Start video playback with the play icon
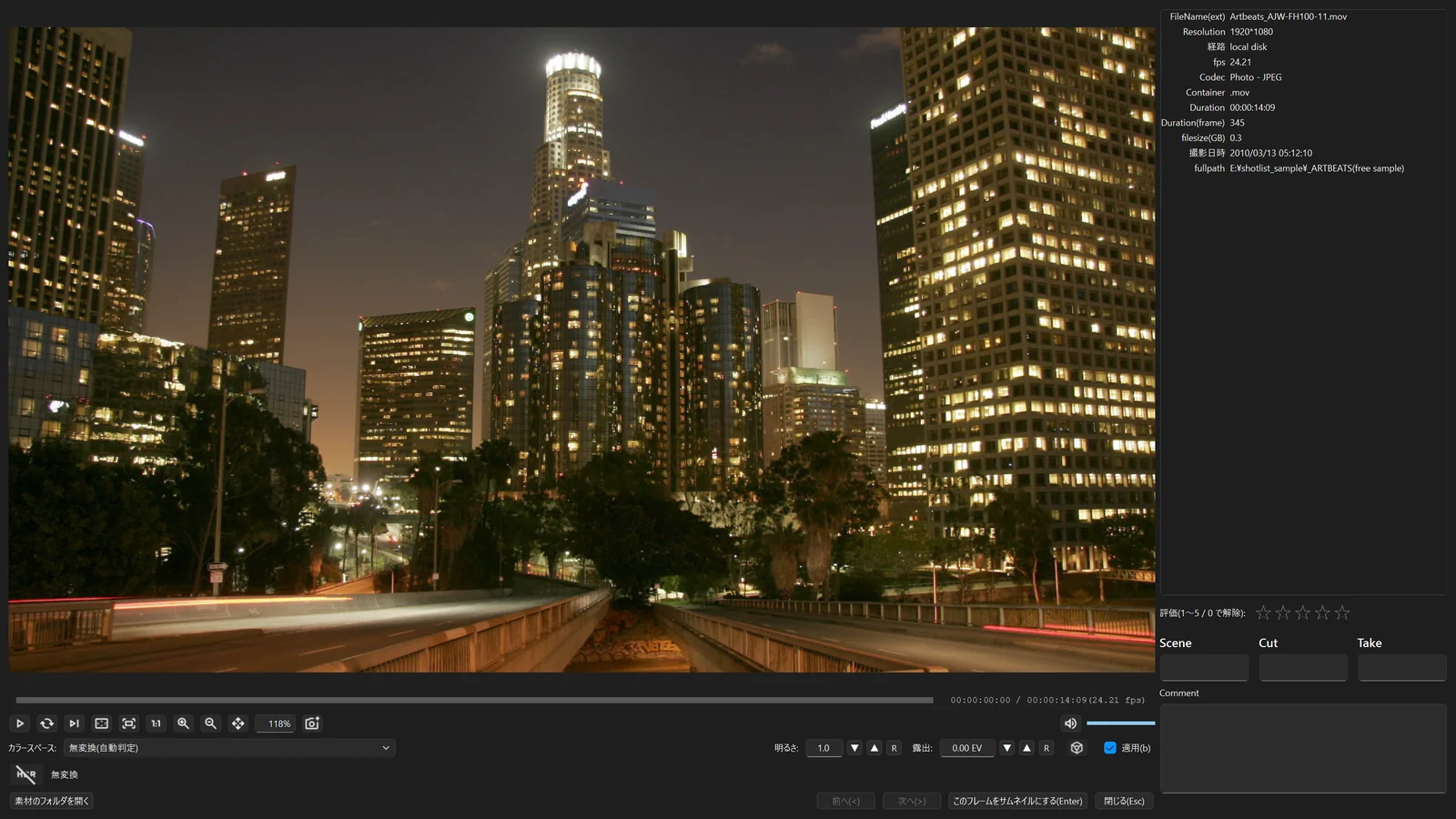Viewport: 1456px width, 819px height. 19,723
